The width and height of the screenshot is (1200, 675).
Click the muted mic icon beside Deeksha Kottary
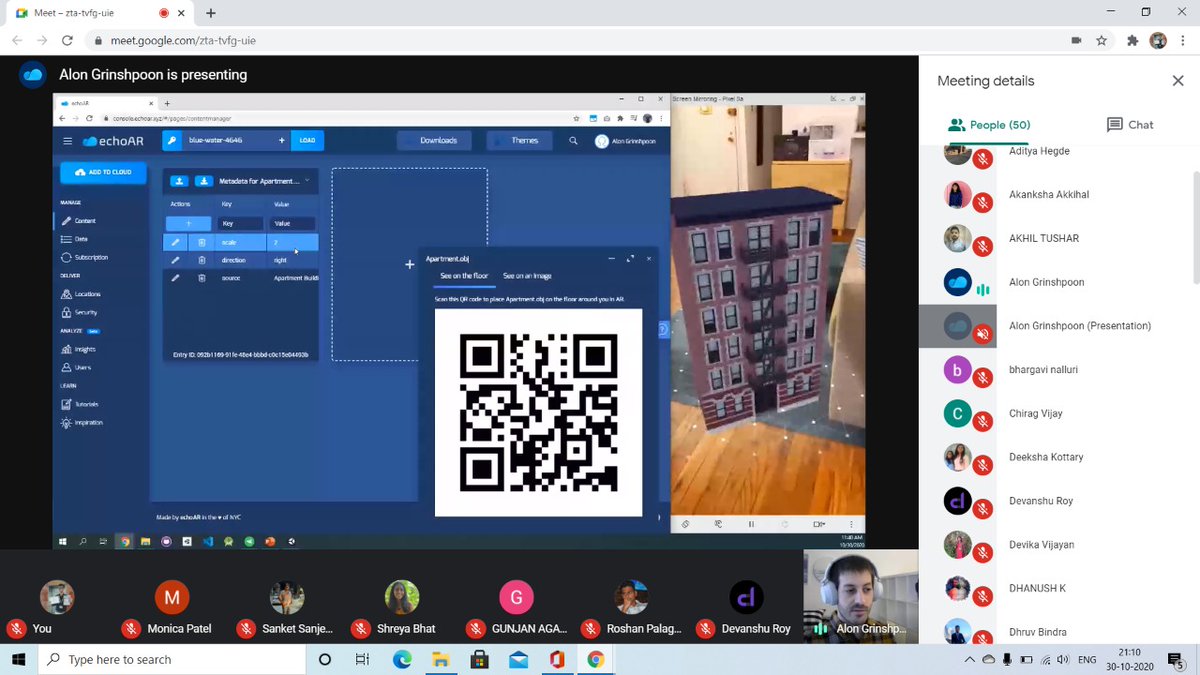983,465
